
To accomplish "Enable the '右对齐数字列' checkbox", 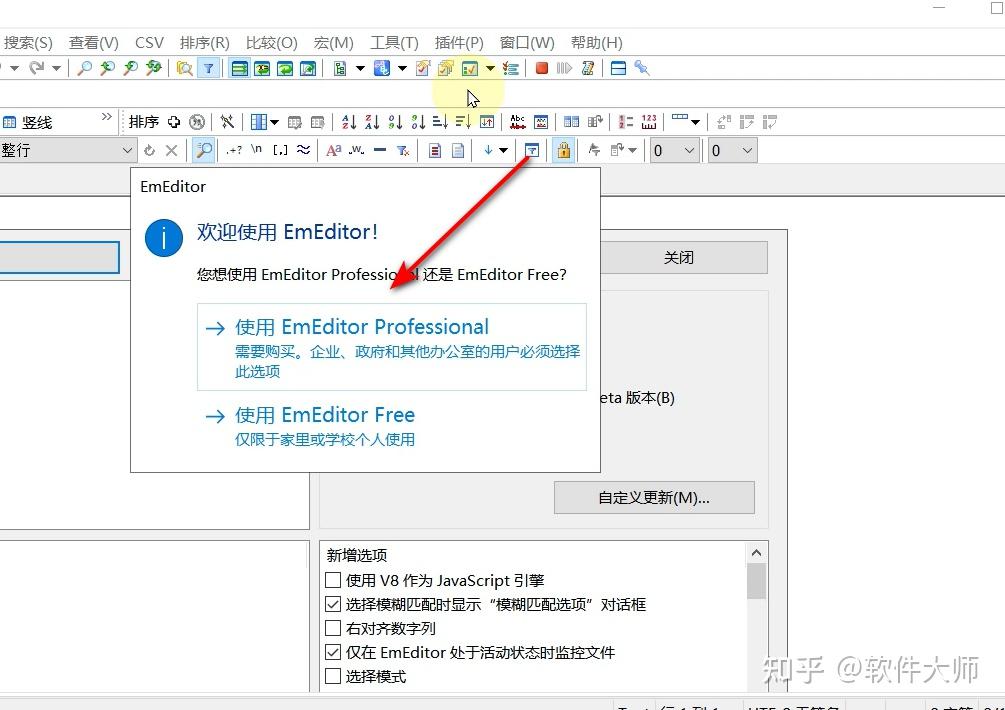I will click(x=333, y=628).
